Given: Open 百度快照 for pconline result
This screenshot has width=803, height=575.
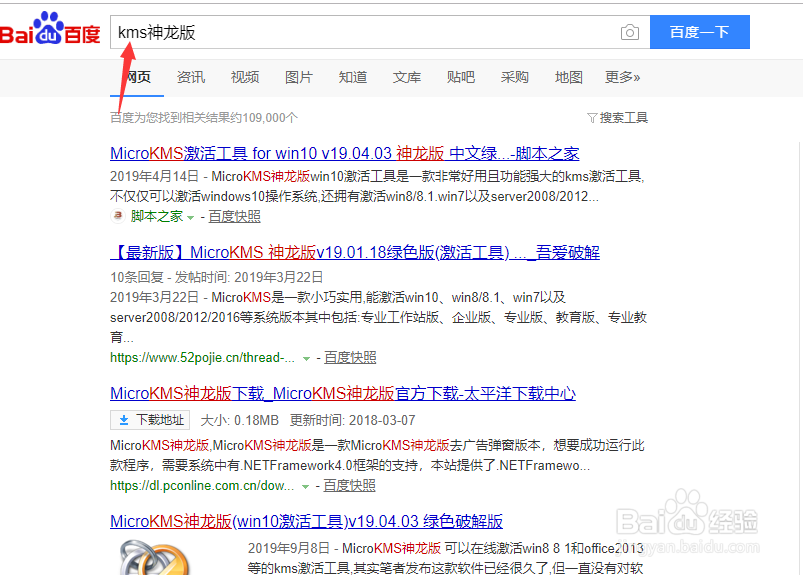Looking at the screenshot, I should pyautogui.click(x=349, y=485).
